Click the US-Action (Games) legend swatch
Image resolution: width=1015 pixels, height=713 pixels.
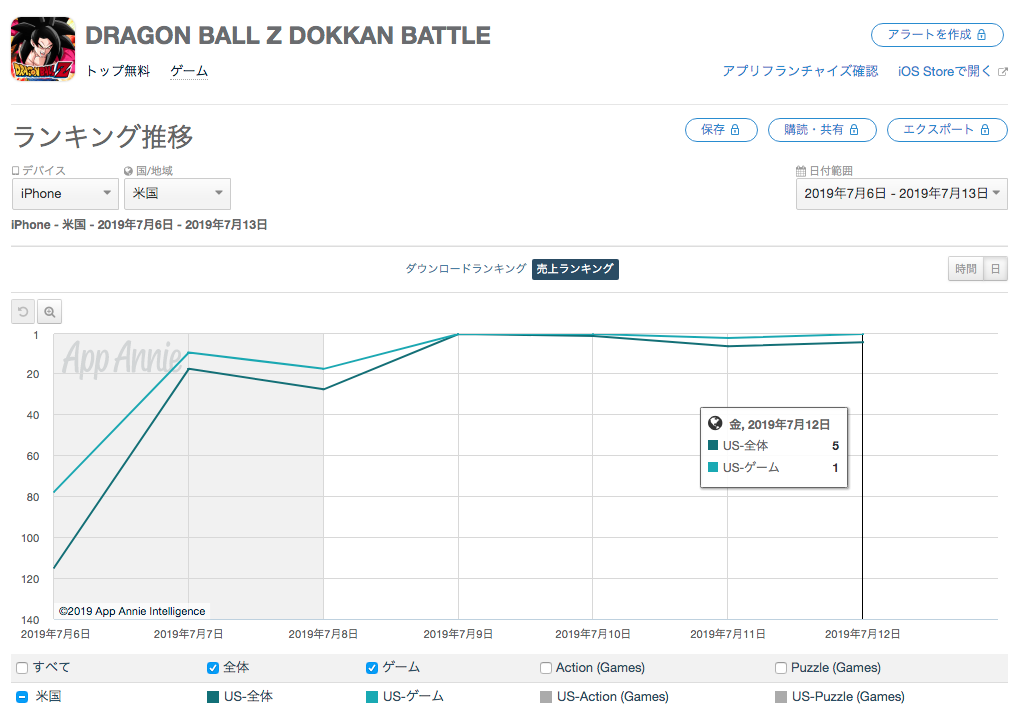pyautogui.click(x=546, y=697)
